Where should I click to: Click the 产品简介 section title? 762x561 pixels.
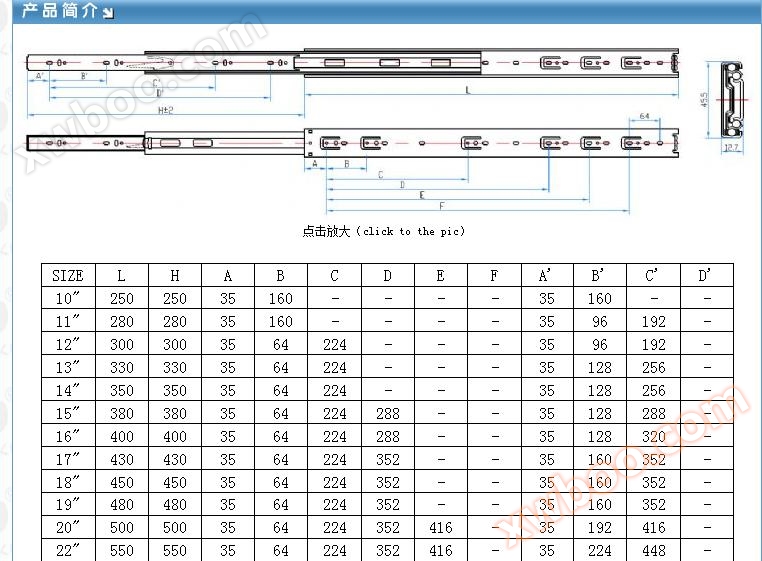pos(58,12)
